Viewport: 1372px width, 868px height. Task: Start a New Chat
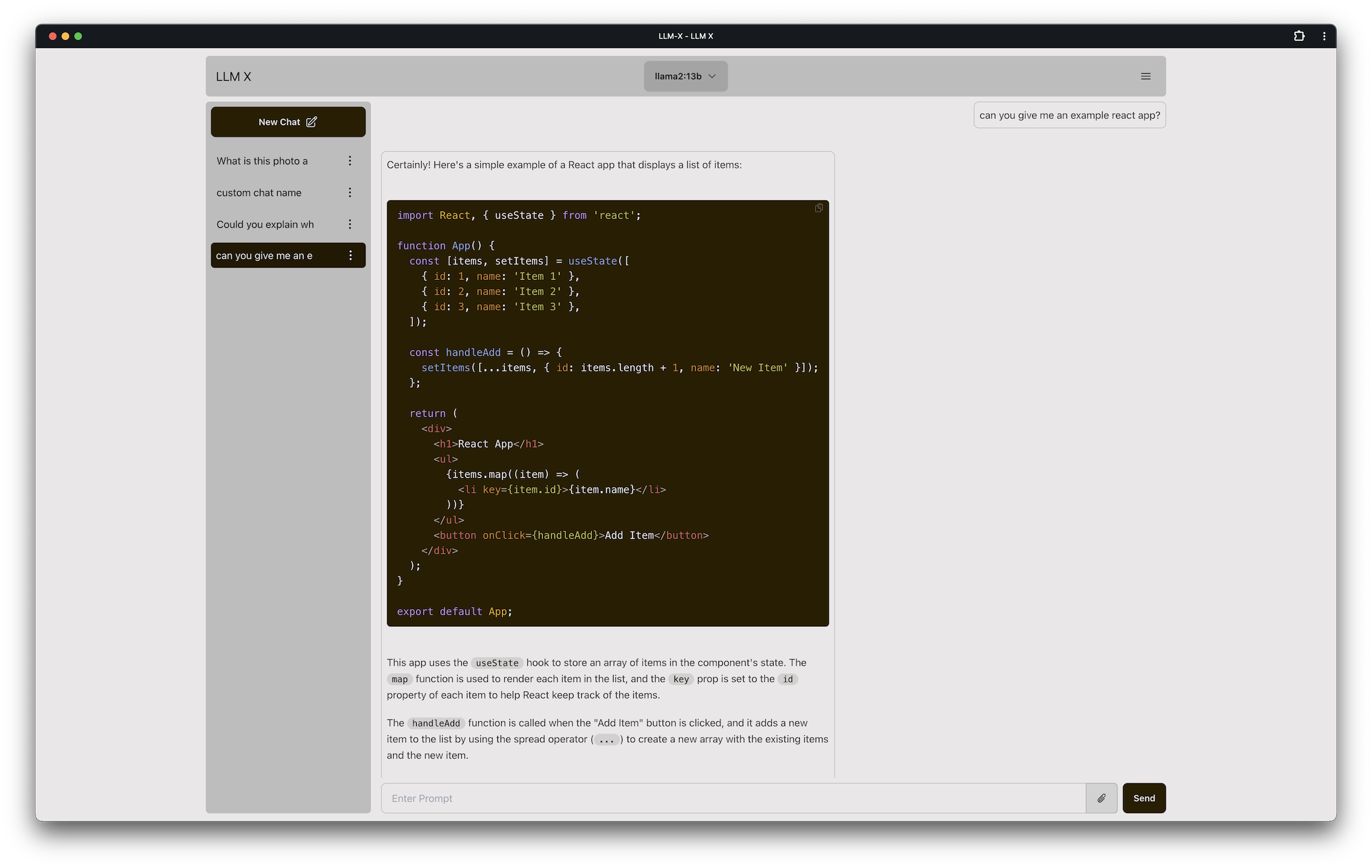point(288,122)
